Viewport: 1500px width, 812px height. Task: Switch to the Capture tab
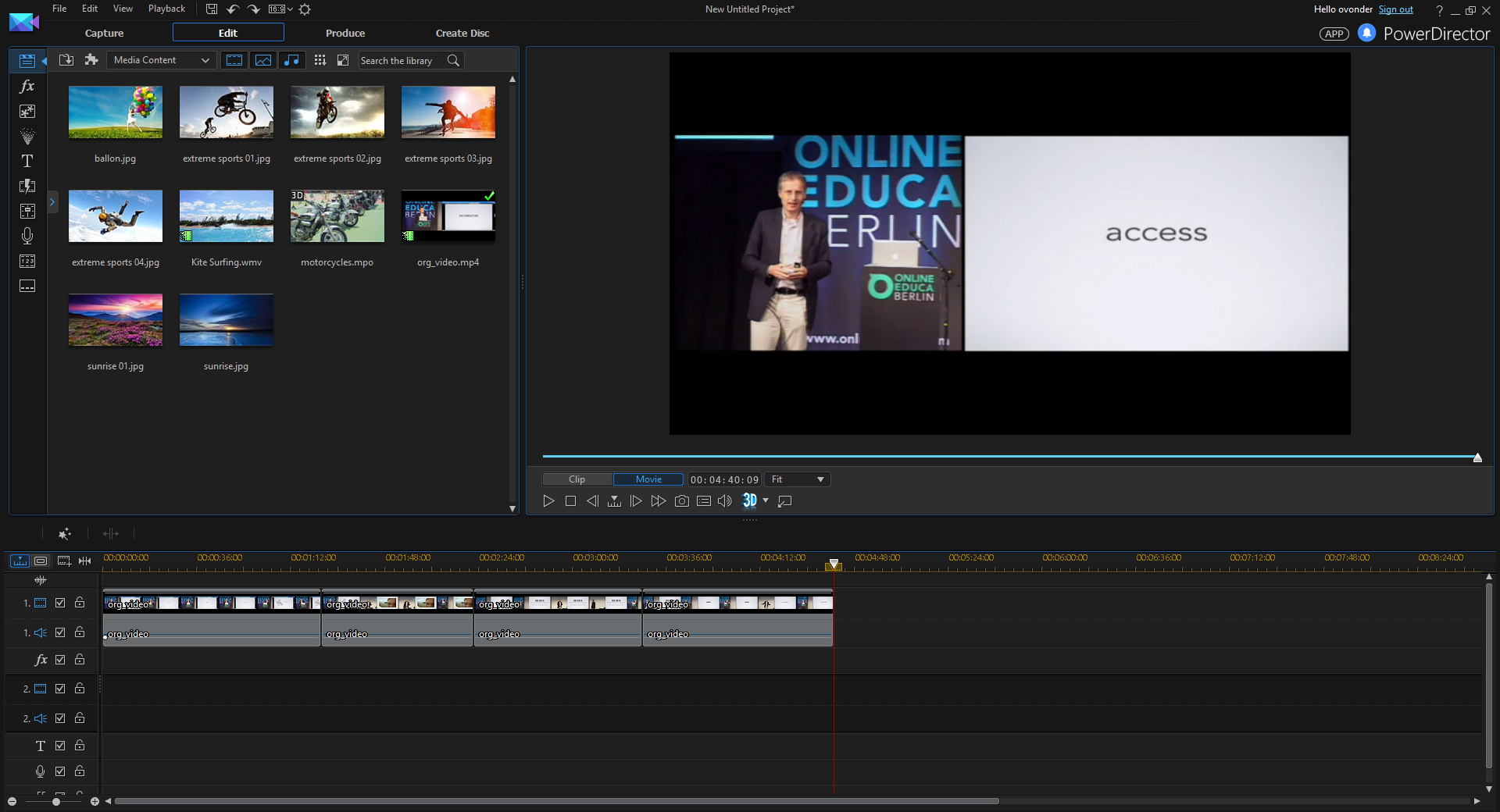tap(104, 33)
